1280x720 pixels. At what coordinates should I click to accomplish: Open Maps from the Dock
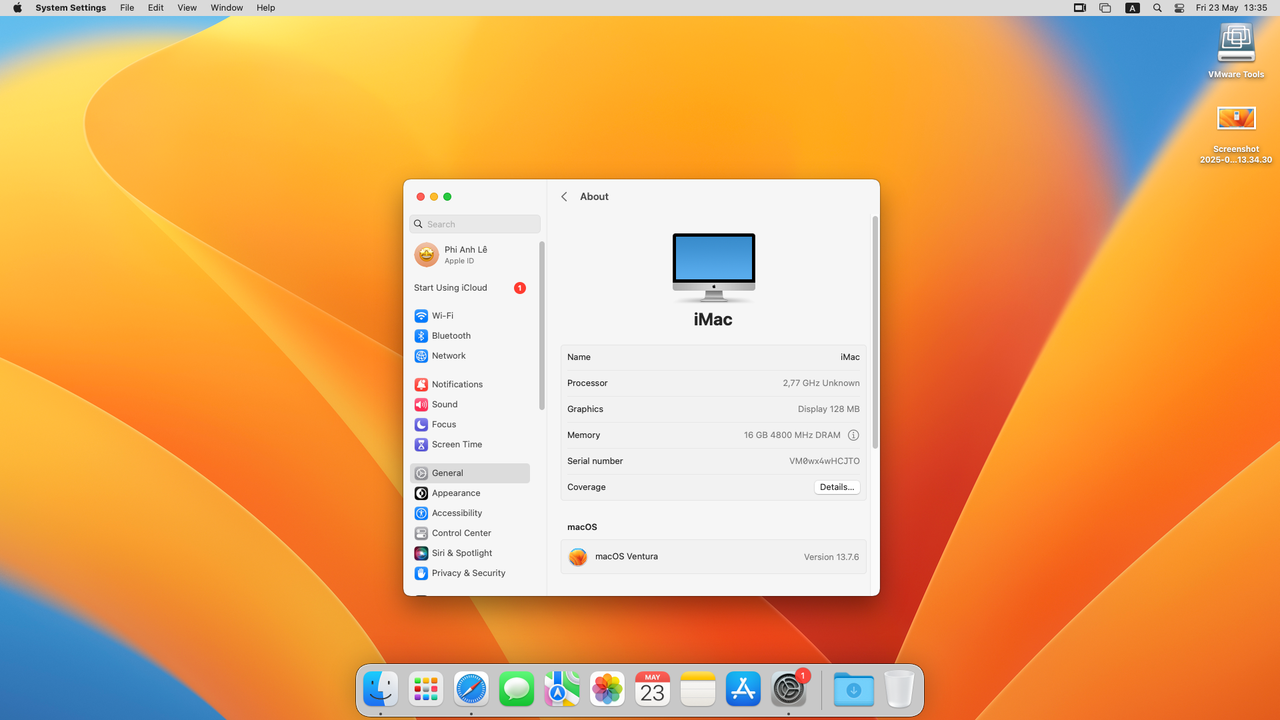562,689
